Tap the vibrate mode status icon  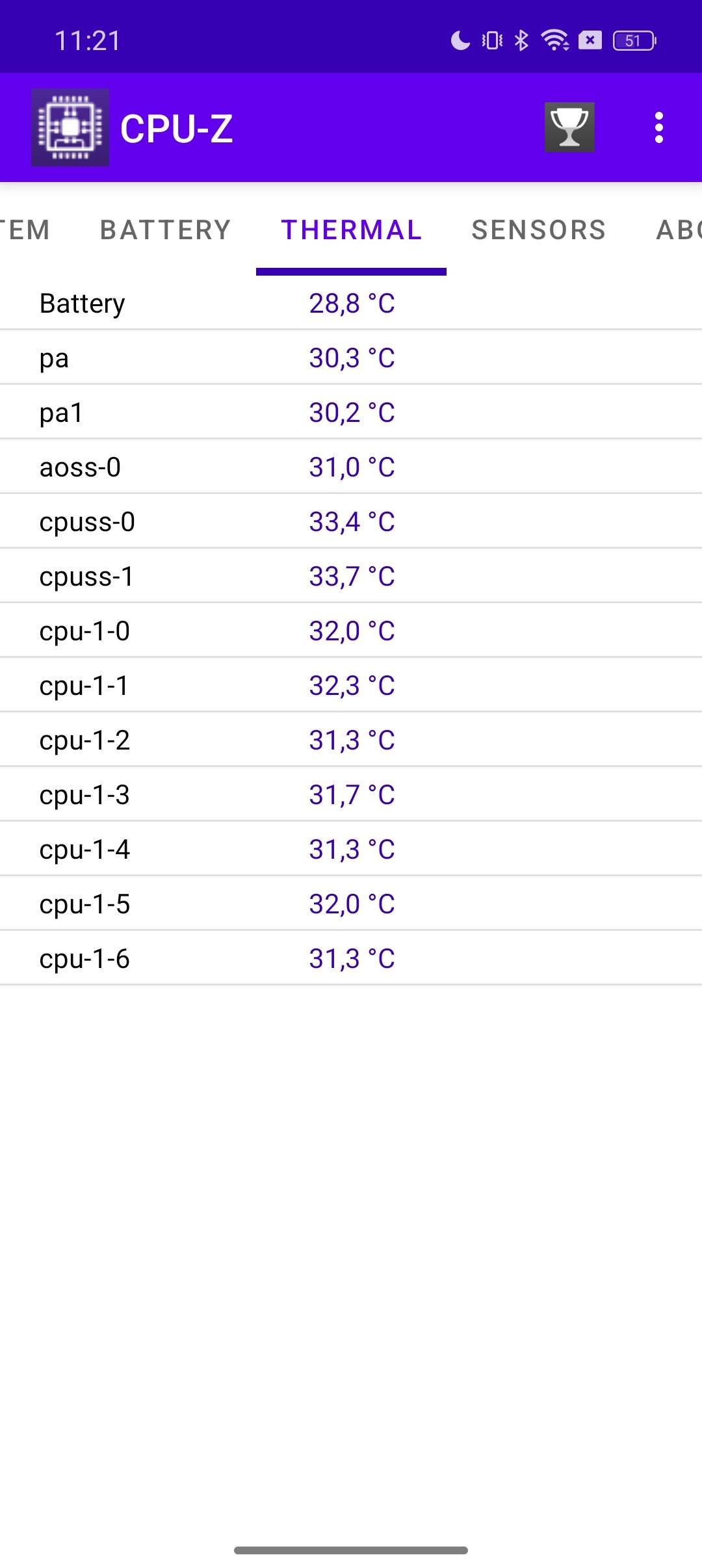click(492, 40)
